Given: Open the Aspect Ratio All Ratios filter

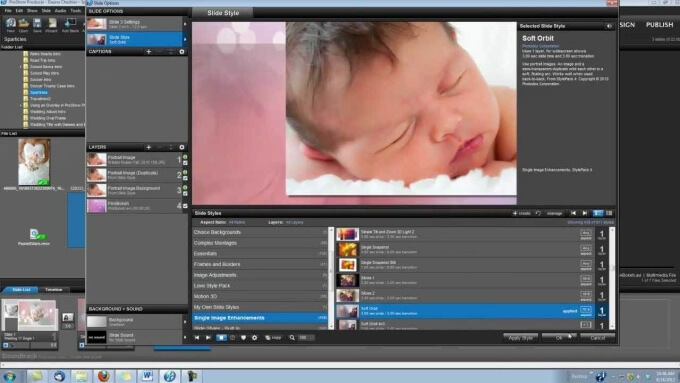Looking at the screenshot, I should click(x=237, y=223).
